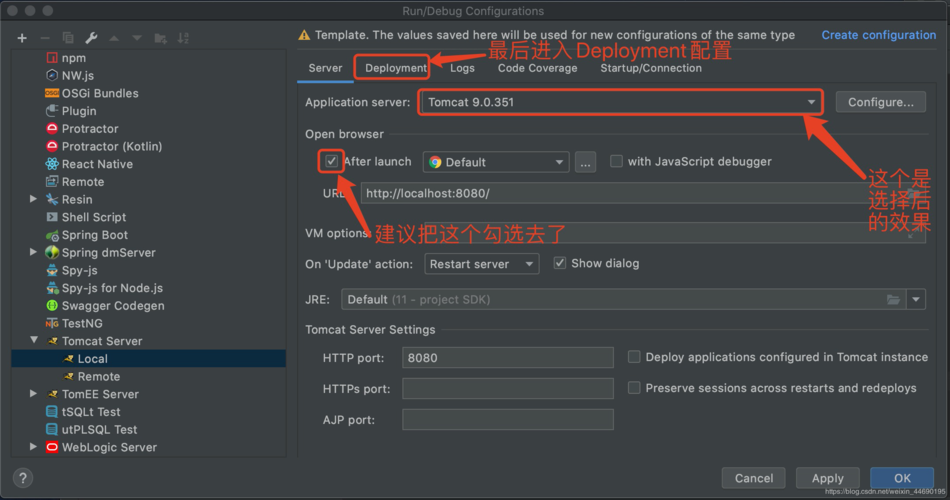Open the Application server dropdown

coord(621,102)
